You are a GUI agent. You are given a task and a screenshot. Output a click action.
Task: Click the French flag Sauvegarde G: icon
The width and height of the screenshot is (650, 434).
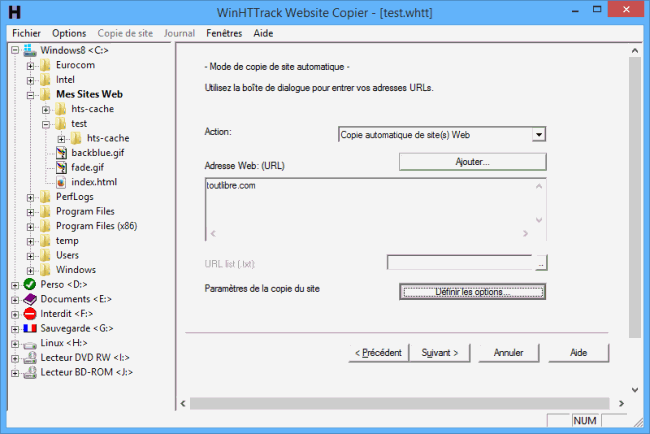(x=30, y=328)
